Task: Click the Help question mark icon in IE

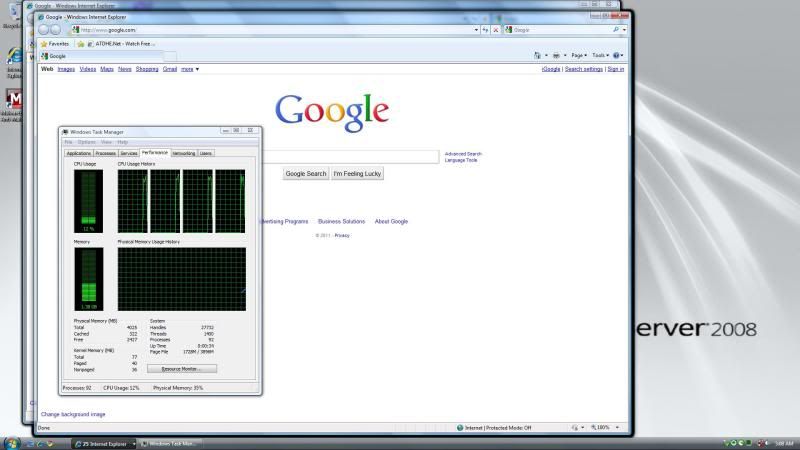Action: [616, 55]
